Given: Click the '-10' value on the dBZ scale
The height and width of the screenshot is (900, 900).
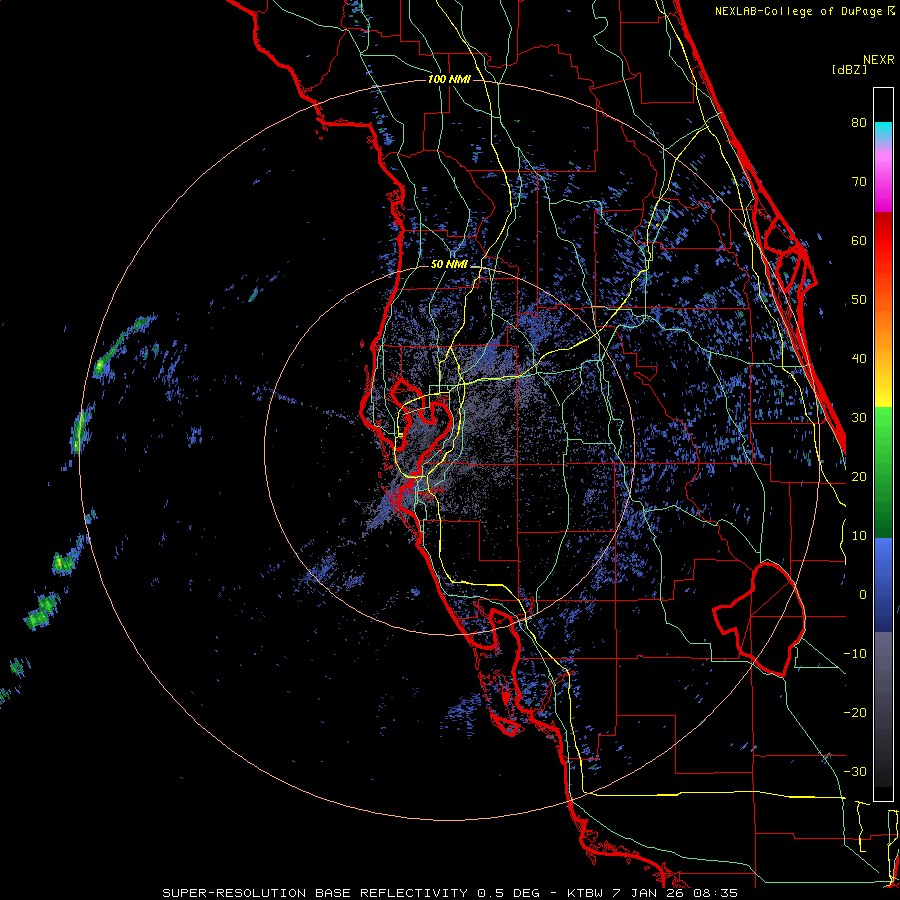Looking at the screenshot, I should [855, 654].
